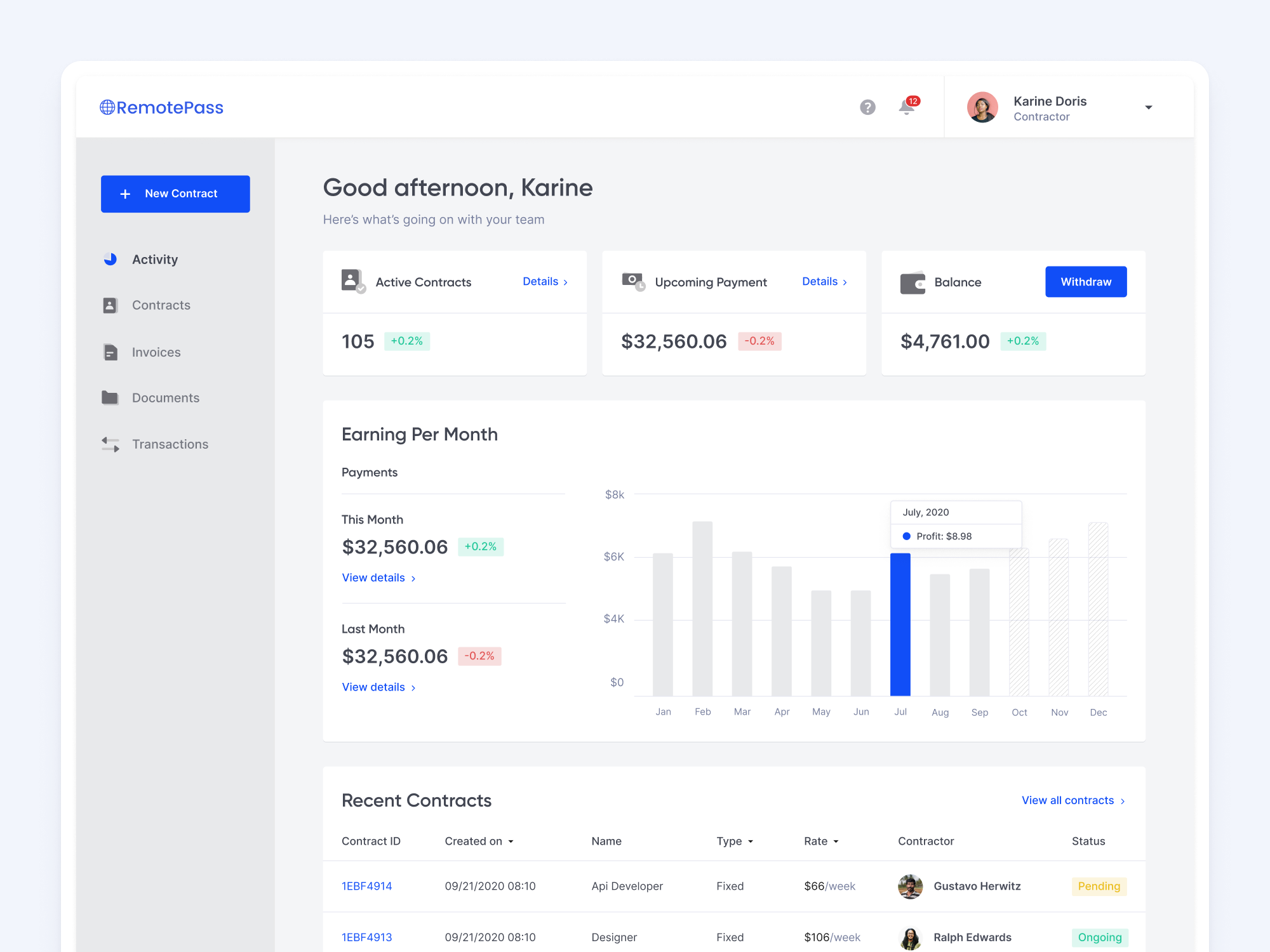Click the help question mark icon

[x=867, y=107]
